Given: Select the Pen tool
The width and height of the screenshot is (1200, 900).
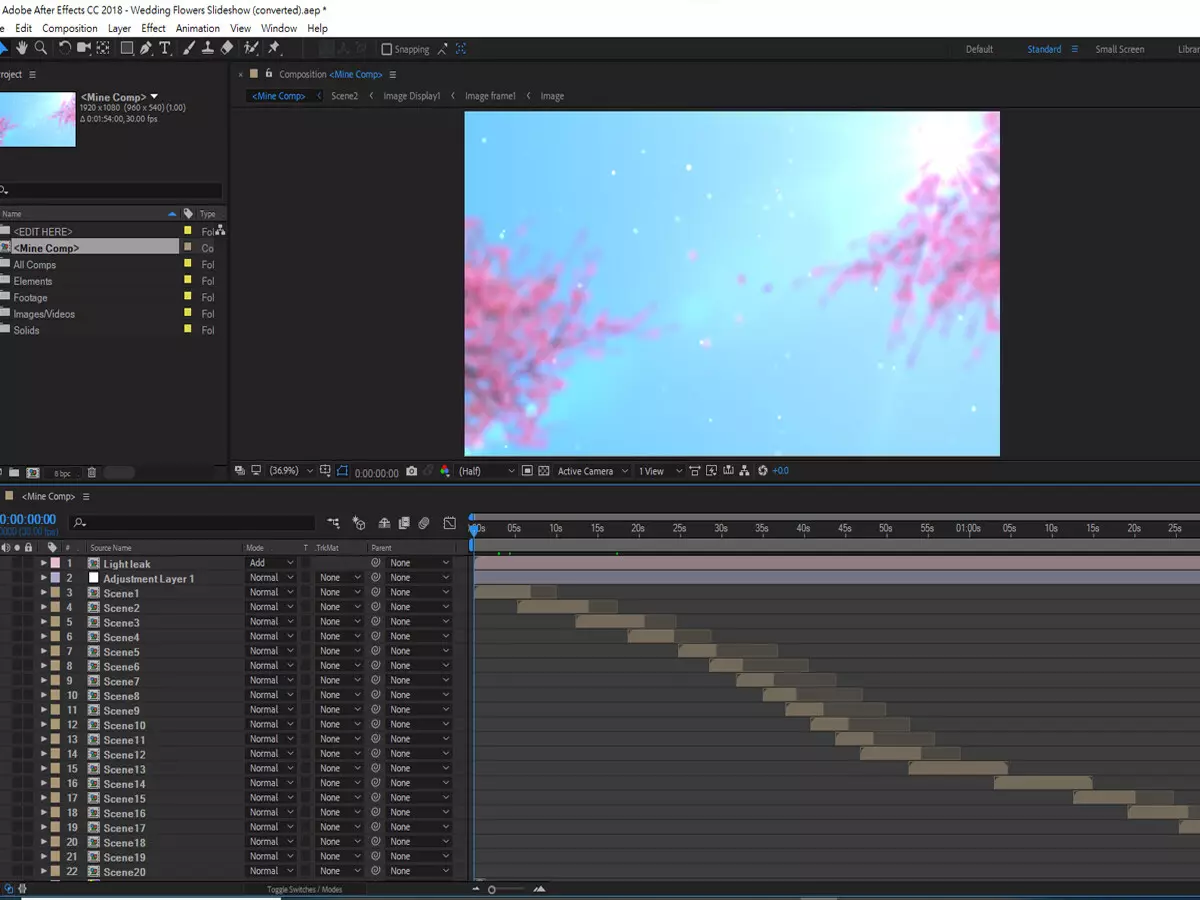Looking at the screenshot, I should click(146, 48).
